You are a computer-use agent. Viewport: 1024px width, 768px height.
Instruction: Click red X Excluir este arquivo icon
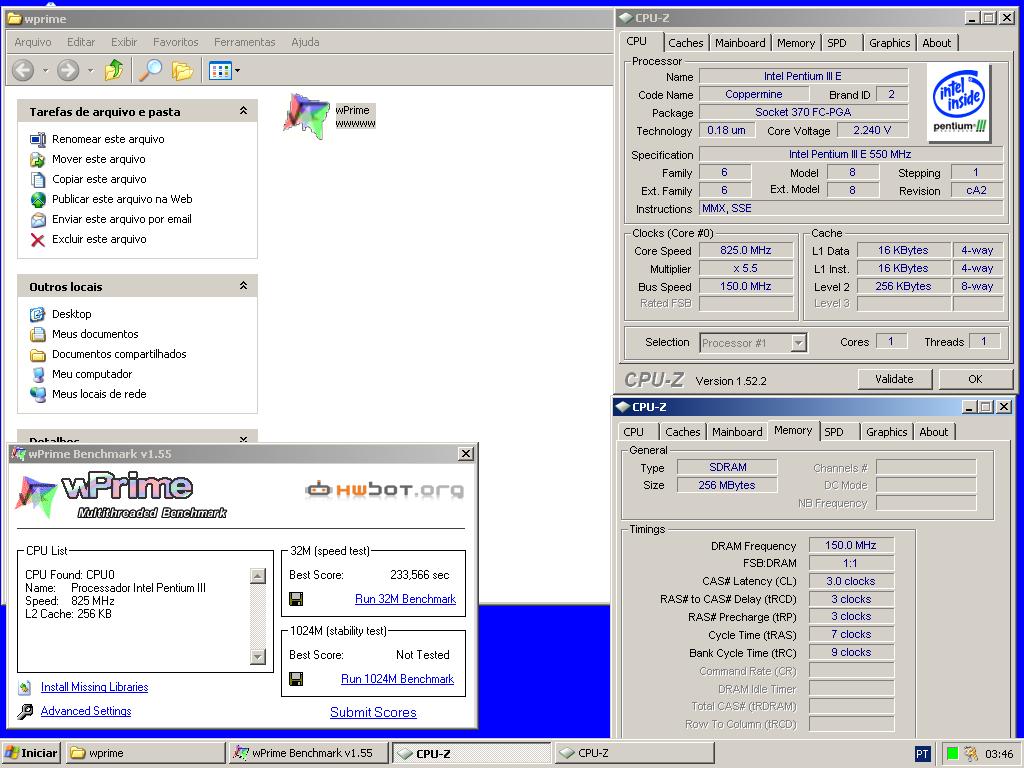click(38, 240)
